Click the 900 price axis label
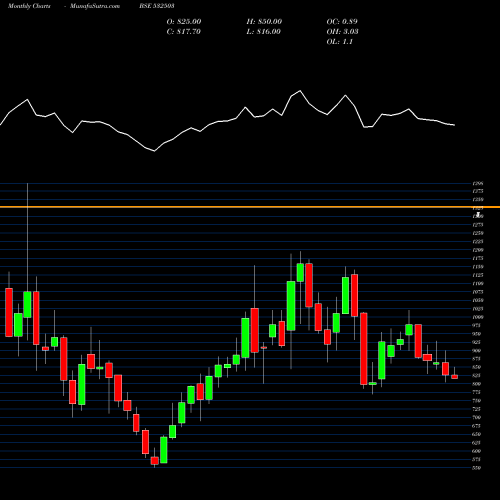Viewport: 500px width, 500px height. (477, 351)
